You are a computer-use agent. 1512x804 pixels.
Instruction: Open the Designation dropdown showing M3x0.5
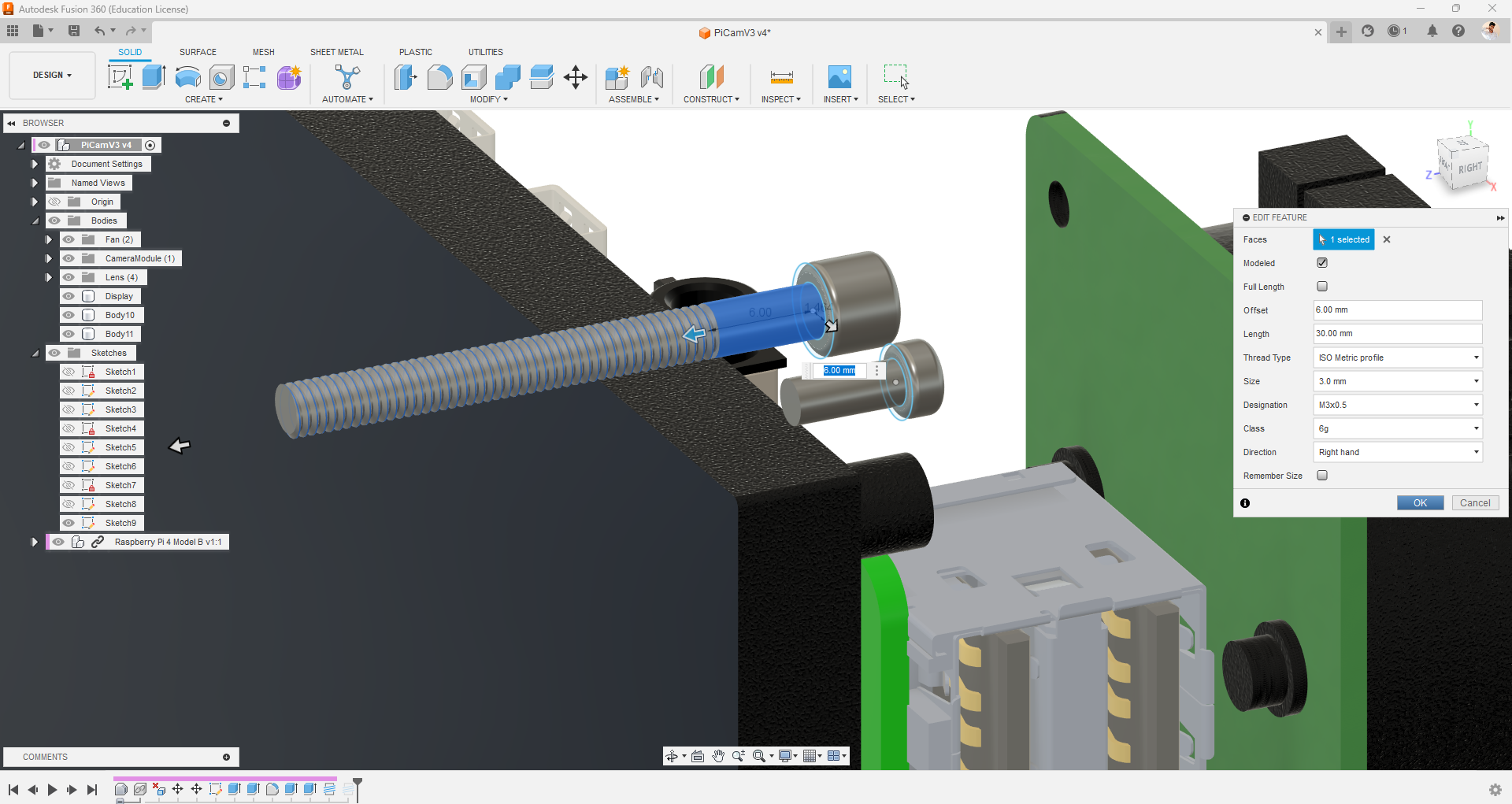[1398, 405]
